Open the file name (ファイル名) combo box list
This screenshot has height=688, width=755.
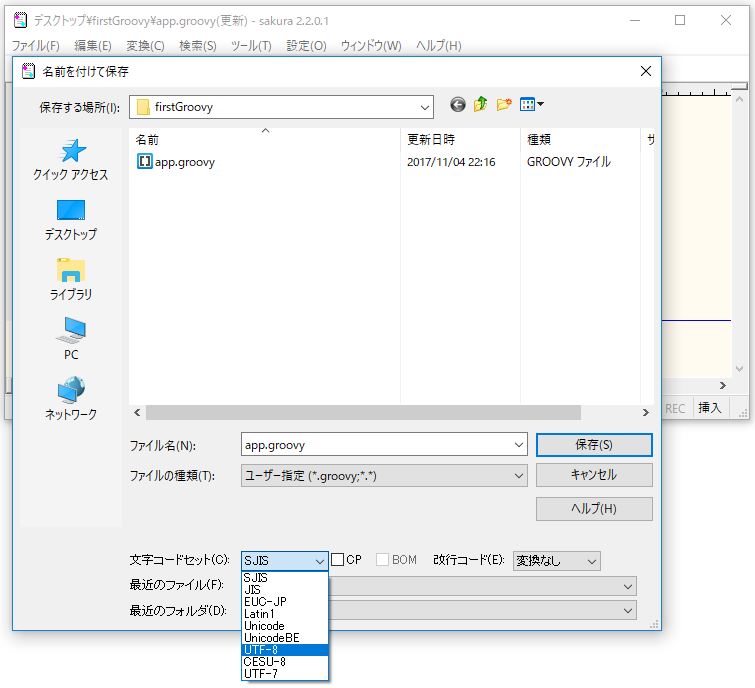click(x=519, y=444)
